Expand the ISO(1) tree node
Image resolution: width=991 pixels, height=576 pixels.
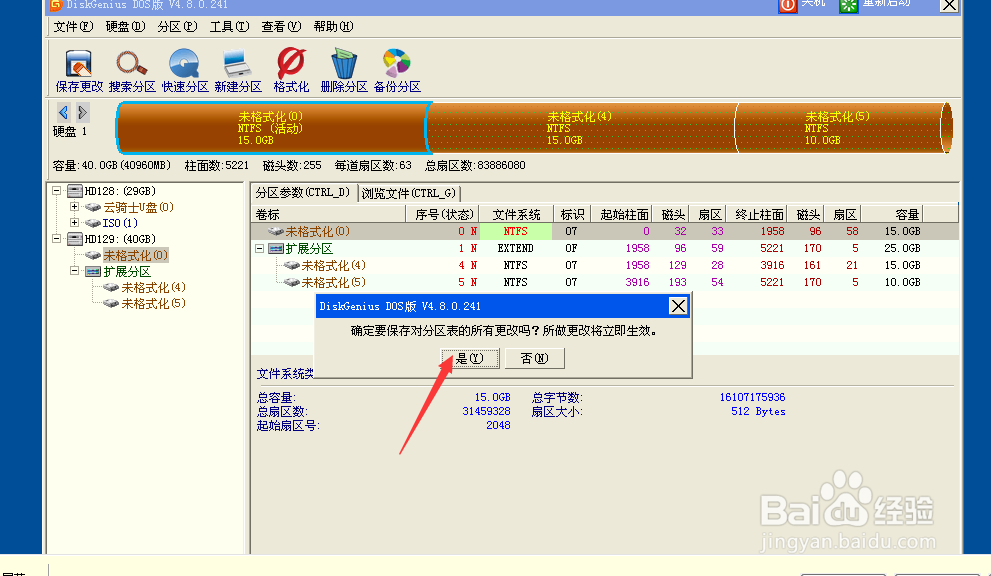74,223
